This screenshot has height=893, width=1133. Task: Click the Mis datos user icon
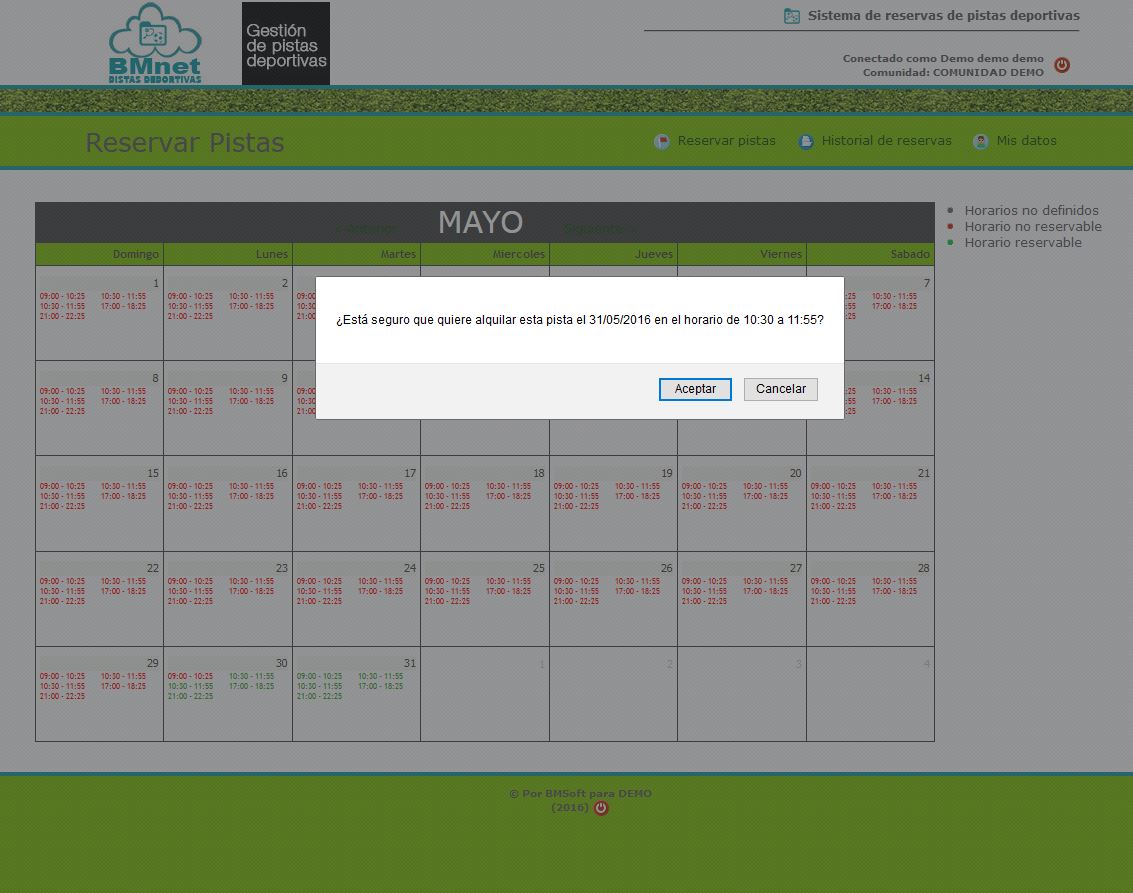coord(981,142)
